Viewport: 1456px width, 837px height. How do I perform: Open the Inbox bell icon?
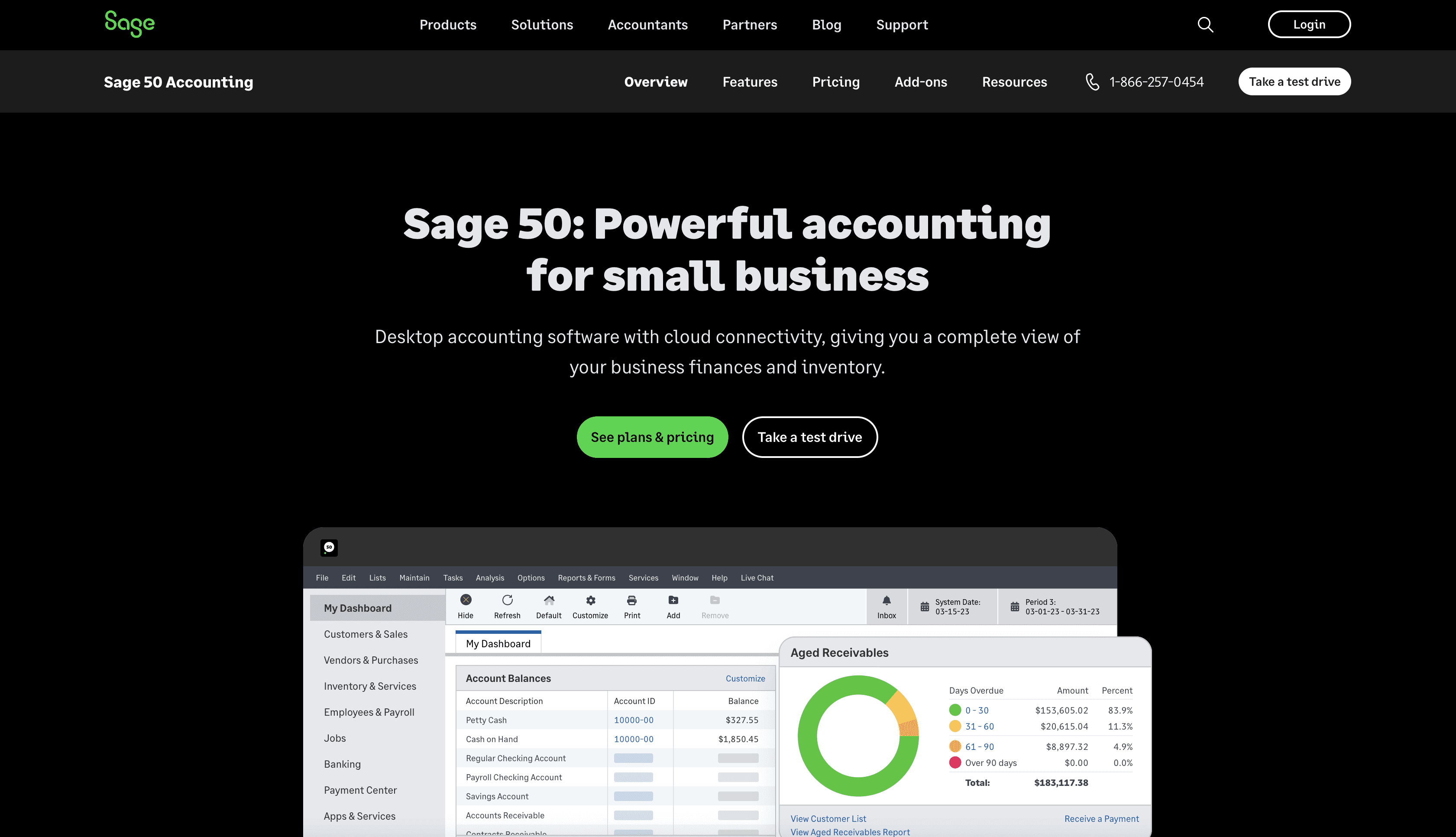[x=887, y=600]
